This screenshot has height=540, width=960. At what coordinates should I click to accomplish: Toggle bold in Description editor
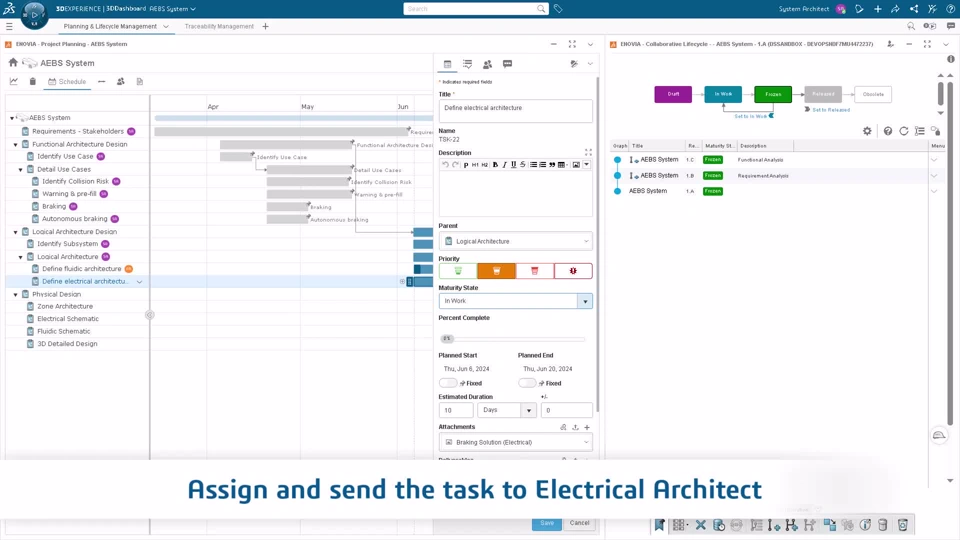point(495,165)
